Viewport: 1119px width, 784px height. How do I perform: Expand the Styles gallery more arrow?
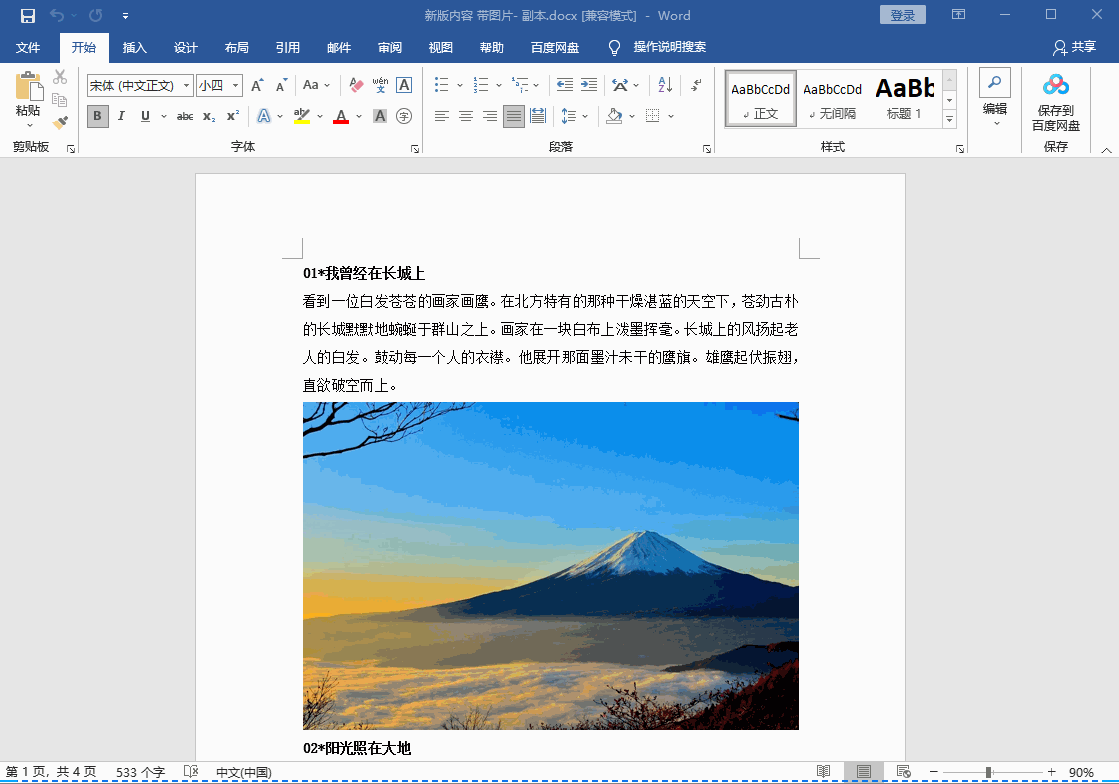(x=949, y=120)
